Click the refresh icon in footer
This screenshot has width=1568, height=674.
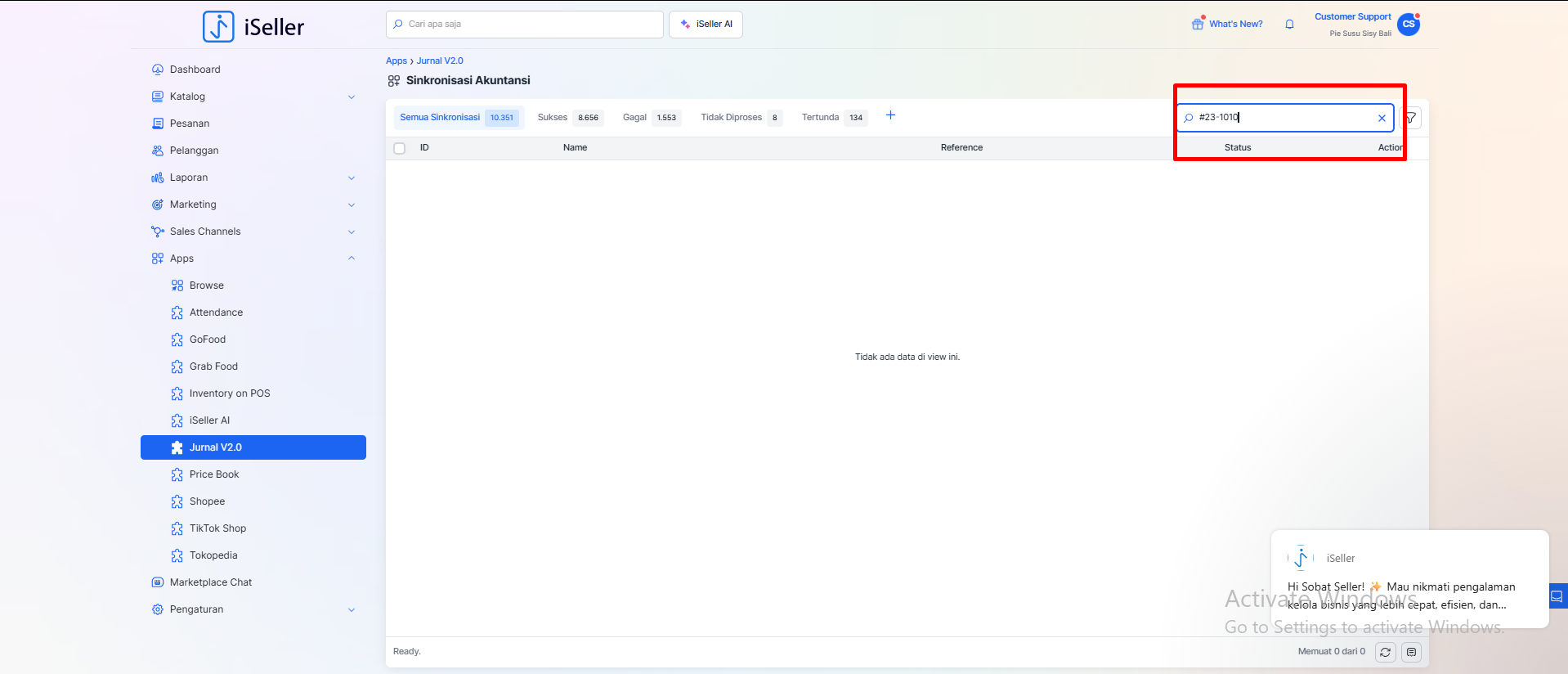[x=1385, y=652]
